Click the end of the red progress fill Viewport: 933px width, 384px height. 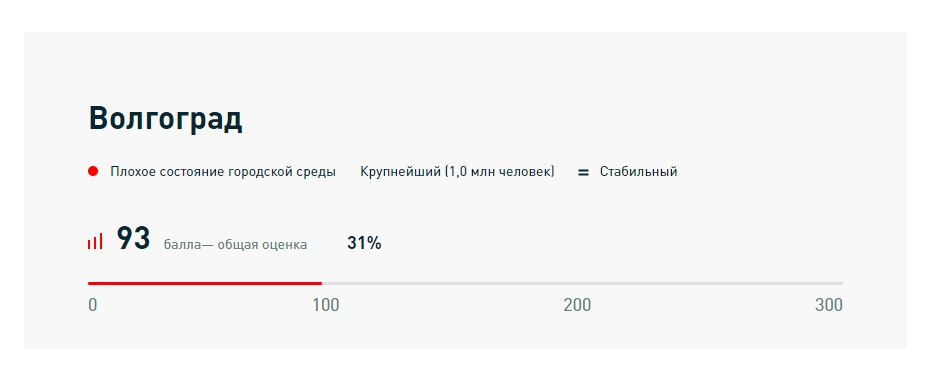(x=321, y=283)
